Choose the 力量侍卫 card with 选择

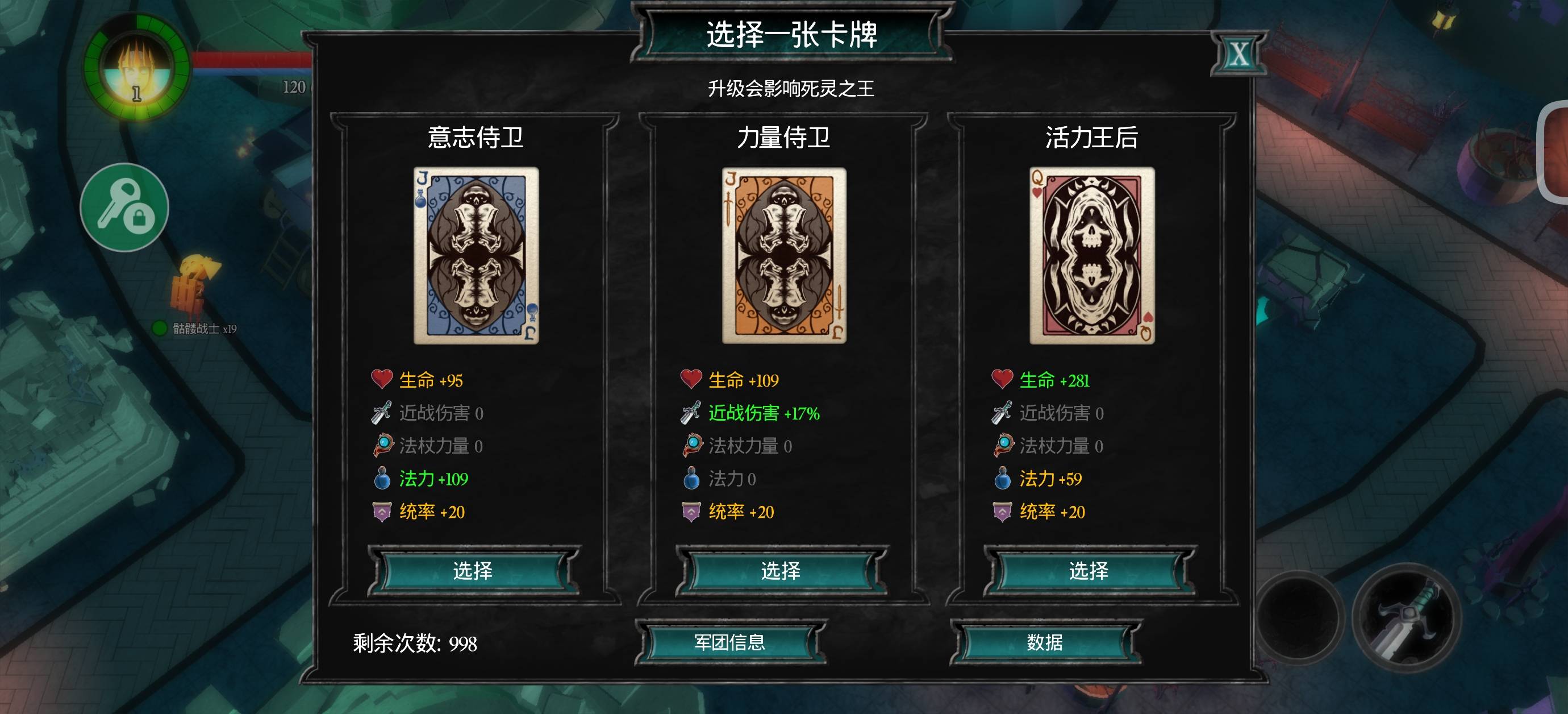point(782,571)
